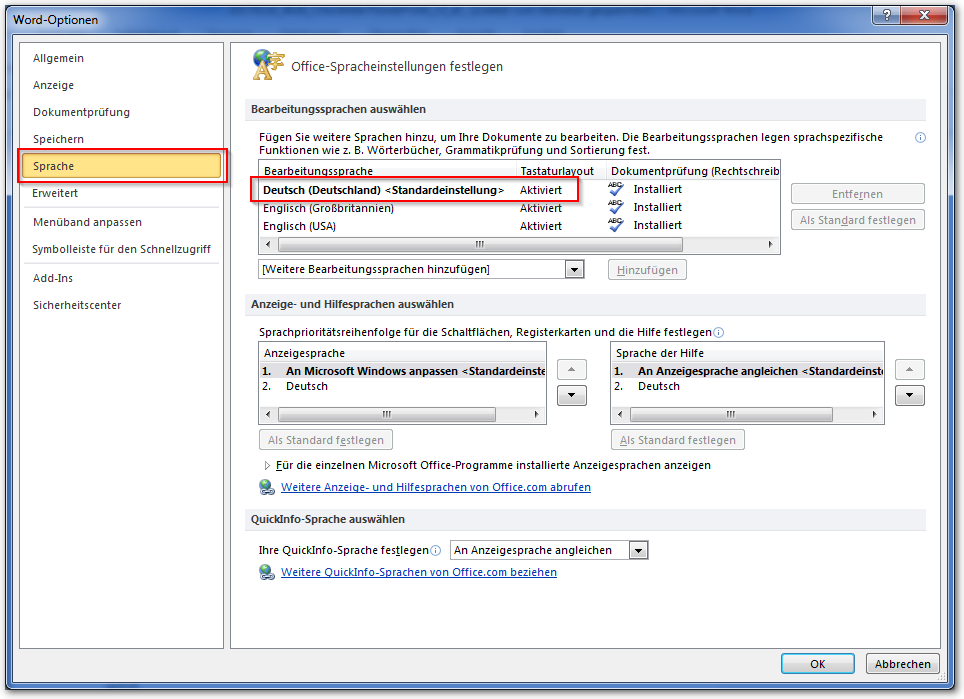This screenshot has height=699, width=964.
Task: Open the QuickInfo-Sprache dropdown
Action: pos(638,550)
